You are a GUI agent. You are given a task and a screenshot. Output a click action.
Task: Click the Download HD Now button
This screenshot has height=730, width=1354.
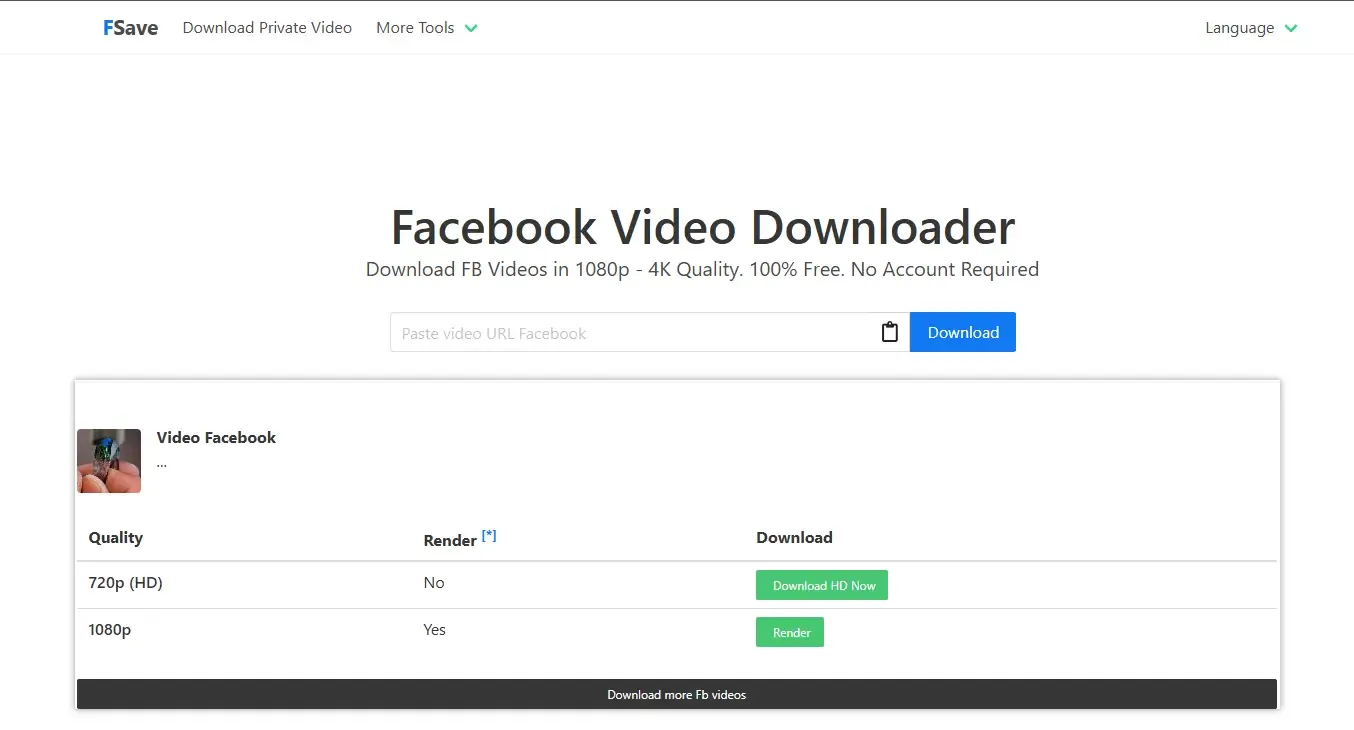(821, 586)
